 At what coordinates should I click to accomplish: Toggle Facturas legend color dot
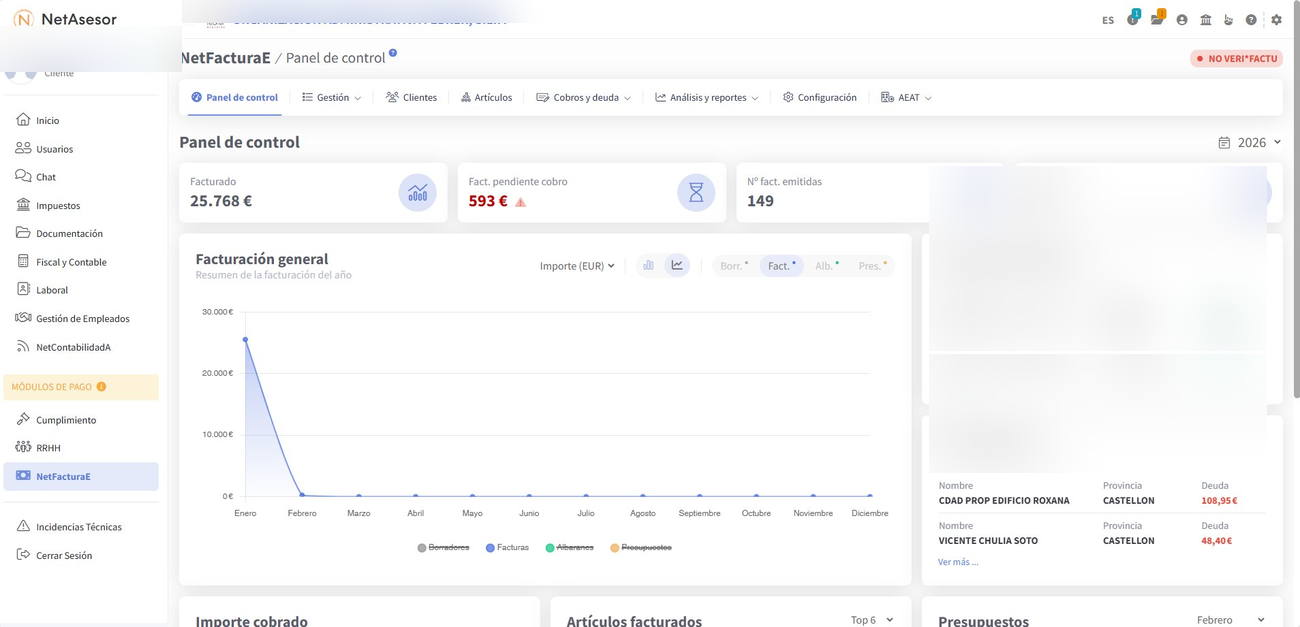490,548
